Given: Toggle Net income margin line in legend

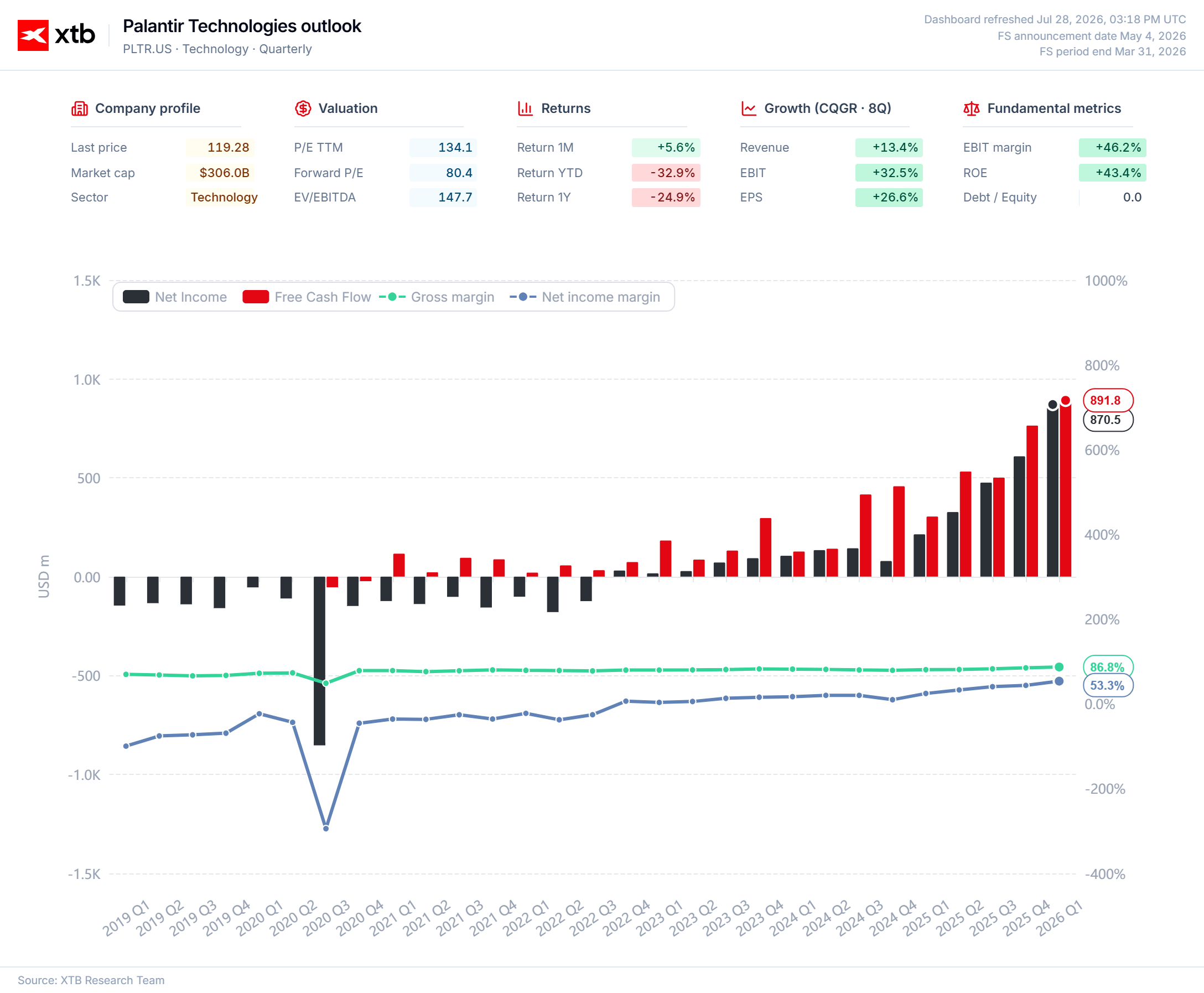Looking at the screenshot, I should coord(585,297).
